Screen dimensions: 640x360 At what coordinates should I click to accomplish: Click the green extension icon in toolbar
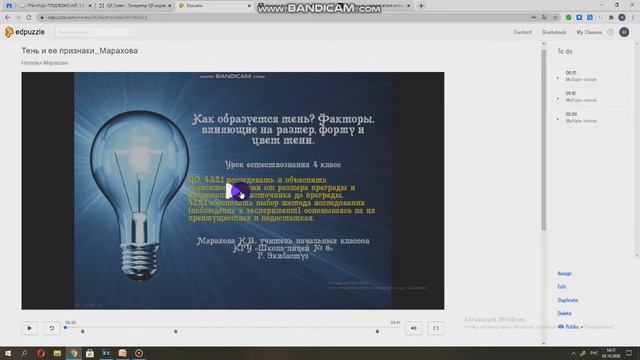click(x=569, y=18)
